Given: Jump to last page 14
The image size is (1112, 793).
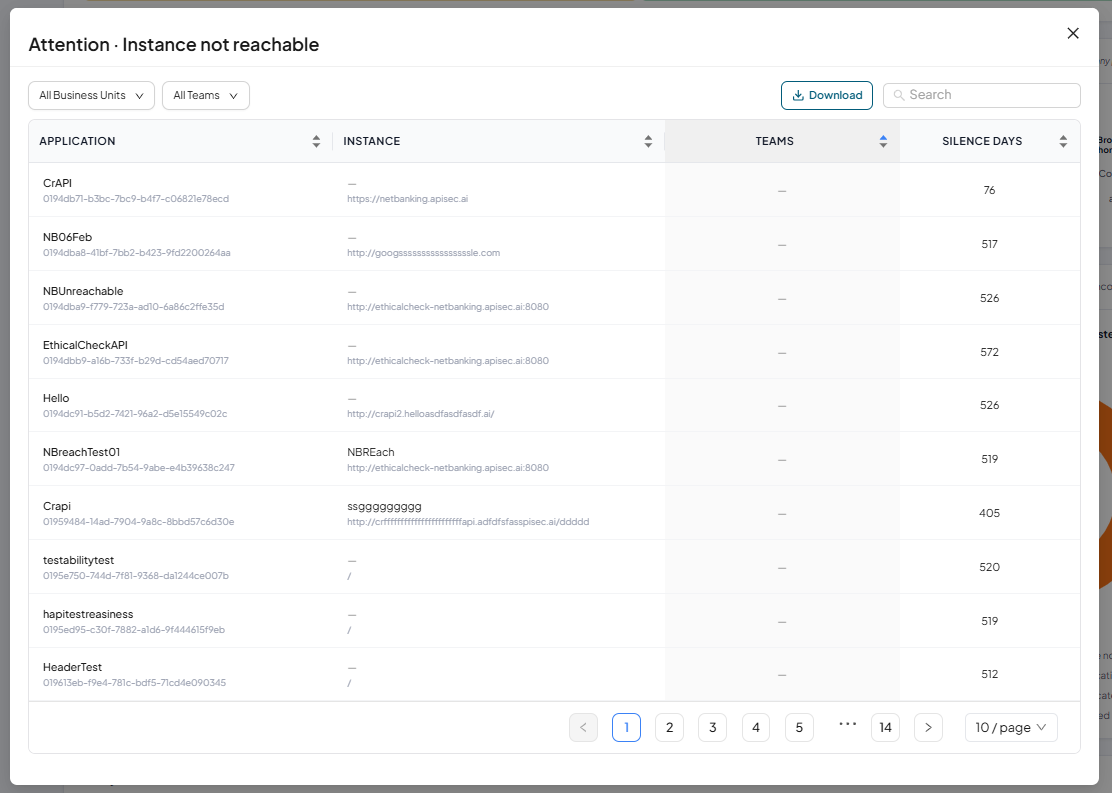Looking at the screenshot, I should [x=885, y=727].
